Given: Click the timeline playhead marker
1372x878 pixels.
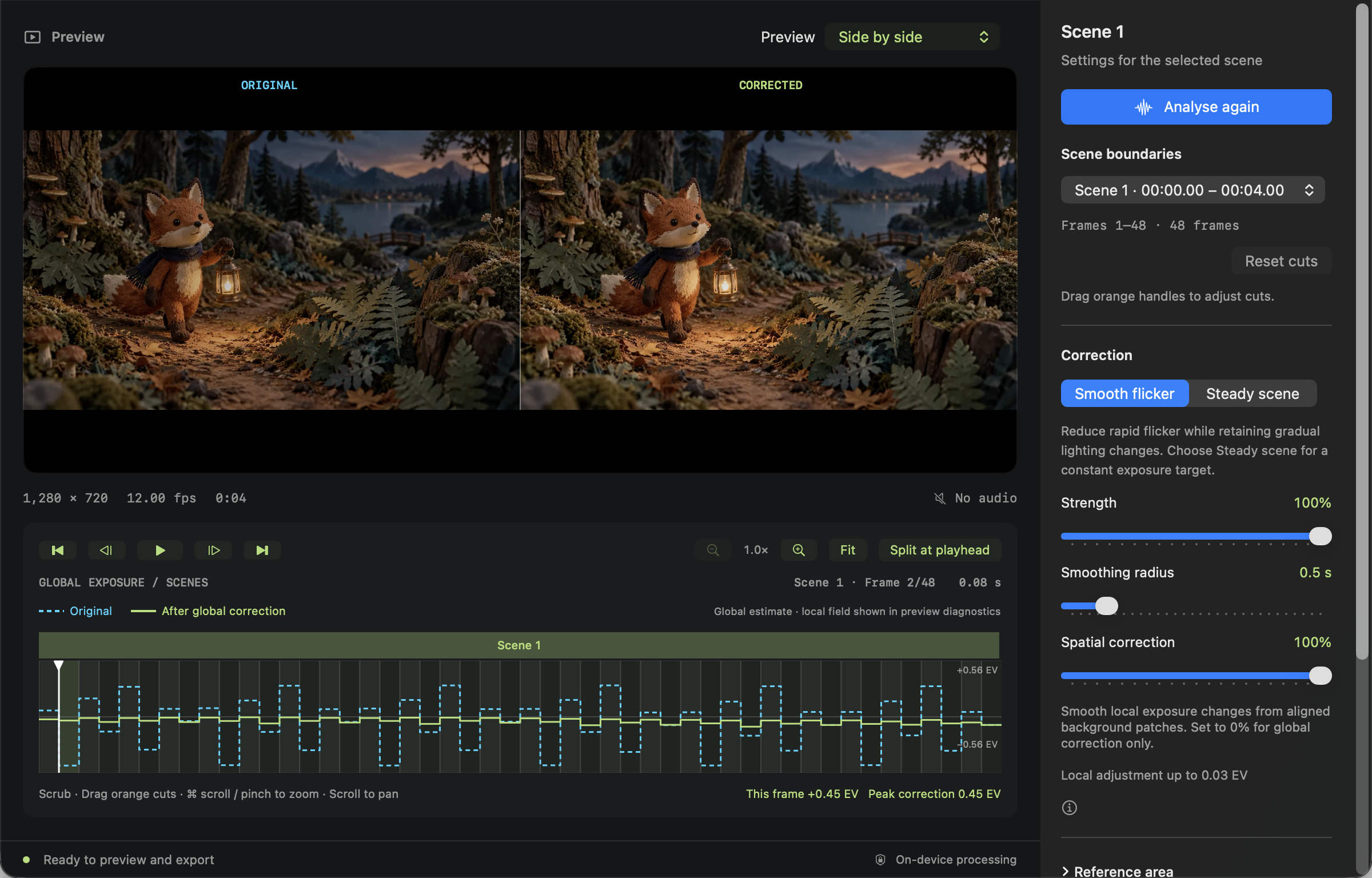Looking at the screenshot, I should click(x=58, y=665).
